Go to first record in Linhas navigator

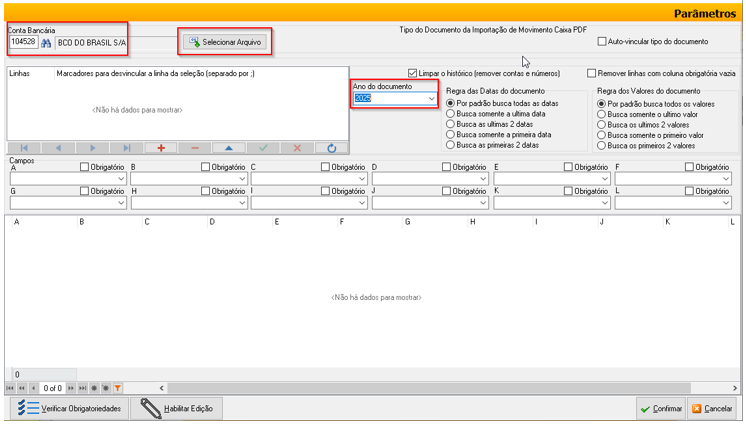point(24,147)
